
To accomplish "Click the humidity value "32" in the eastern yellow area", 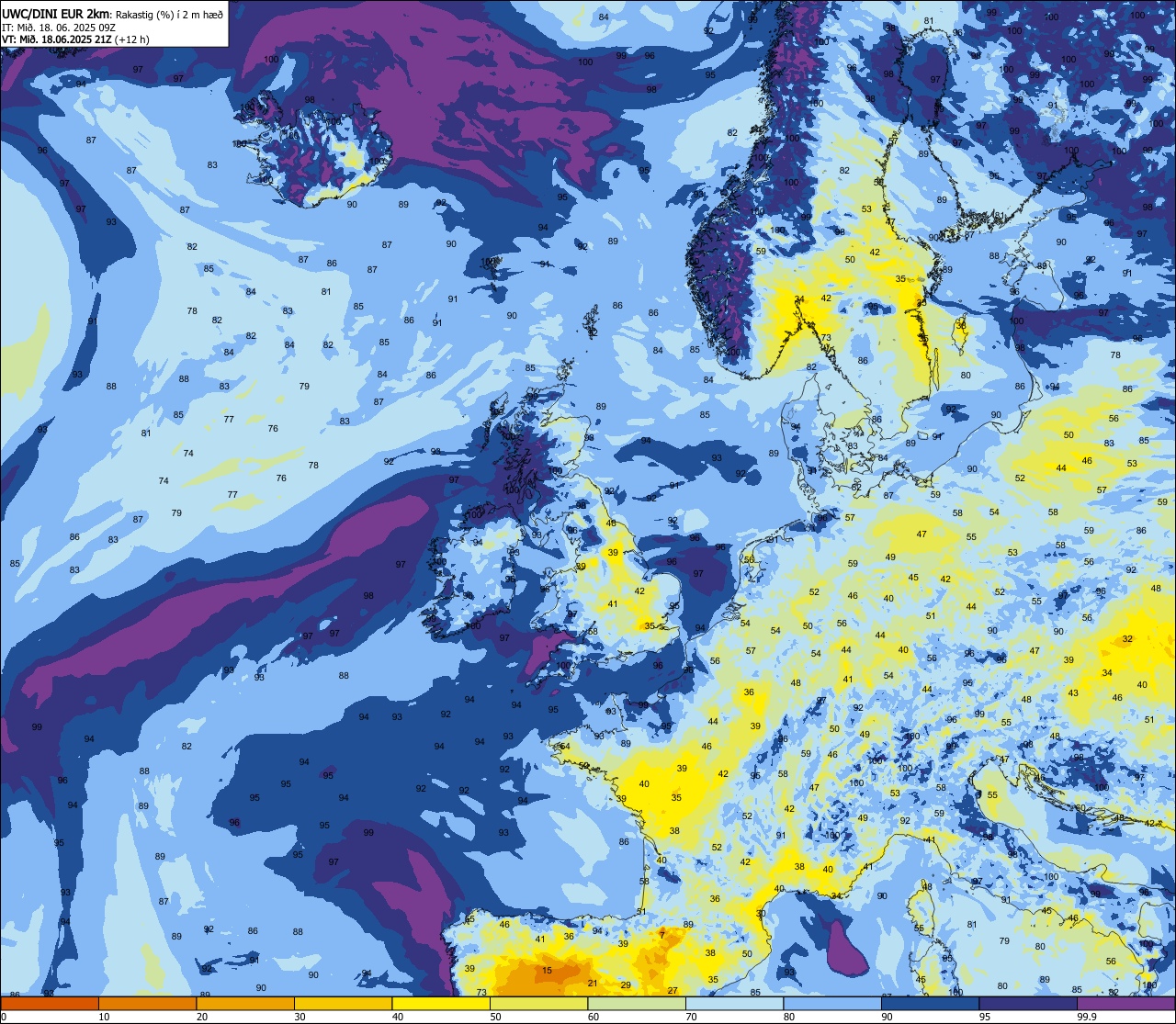I will [1127, 638].
